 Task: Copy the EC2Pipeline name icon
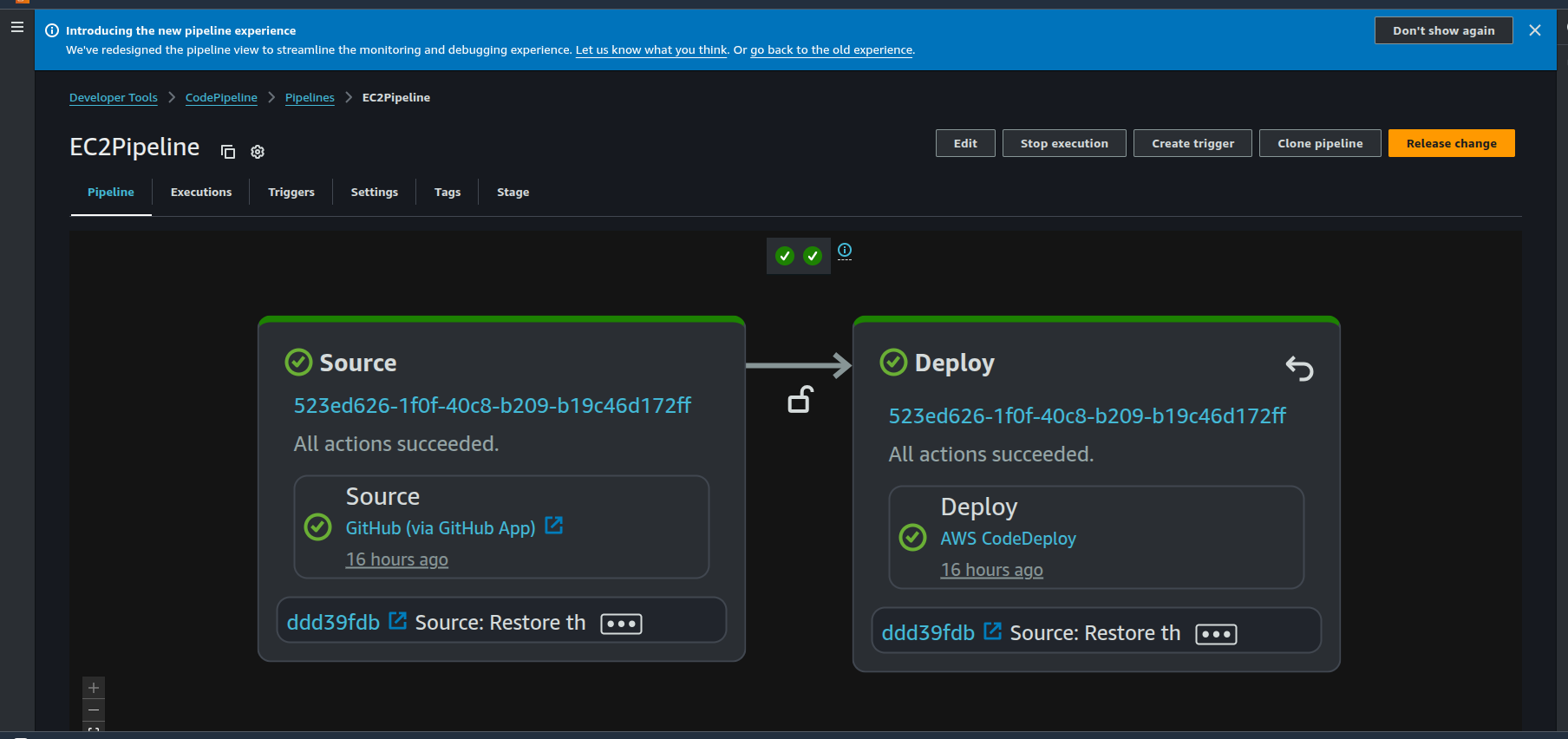[228, 152]
